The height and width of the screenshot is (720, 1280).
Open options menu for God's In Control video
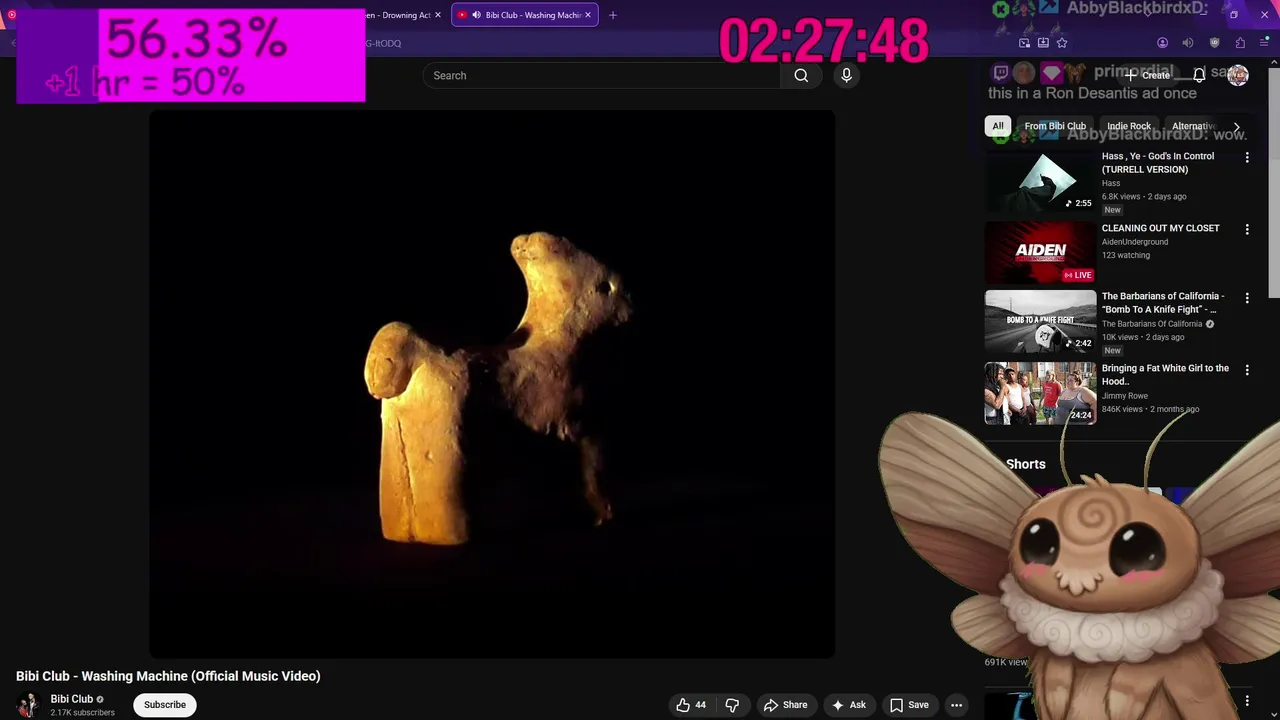1247,158
